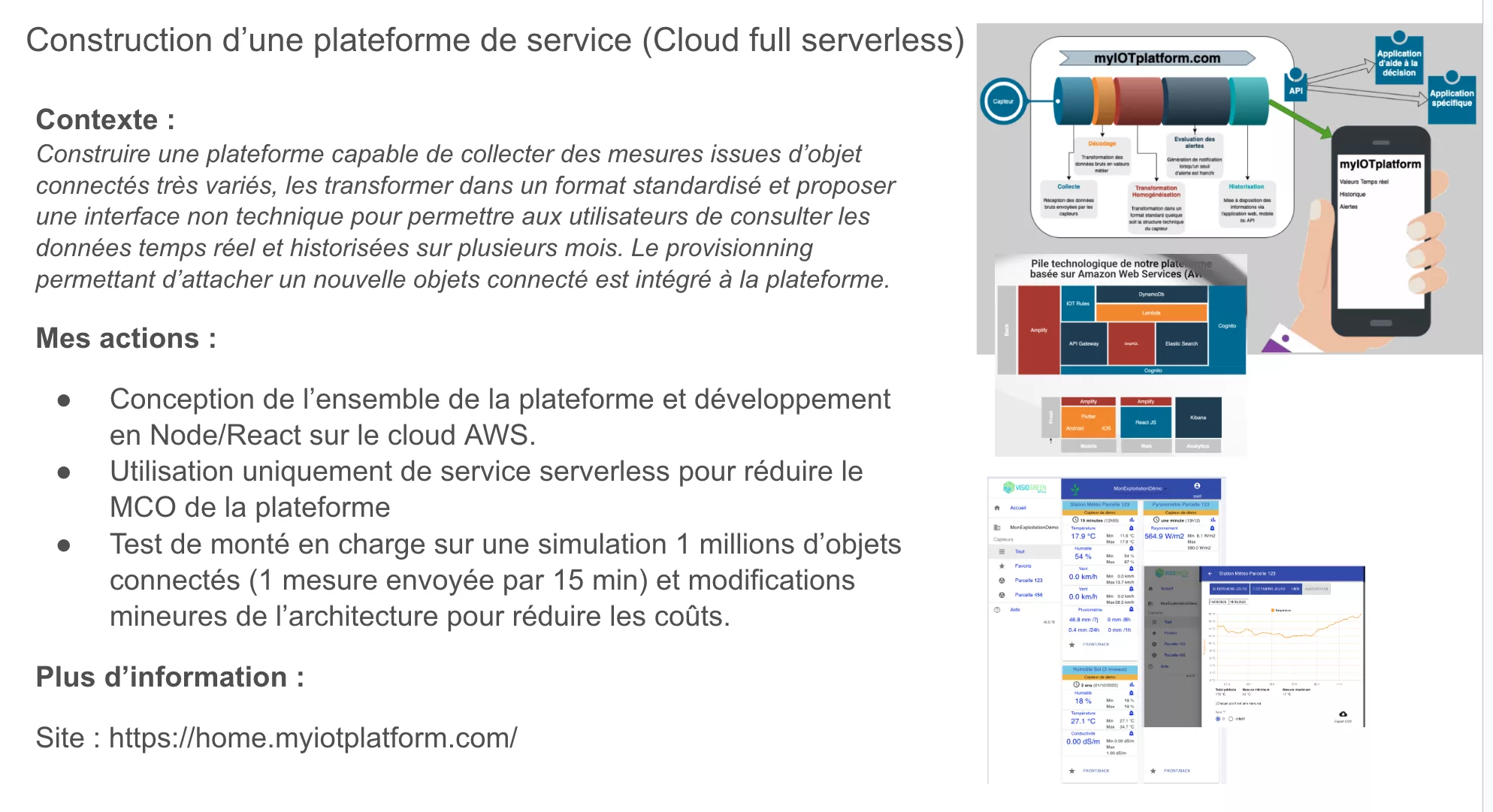Click the help icon beside Aide in the light sidebar
This screenshot has height=812, width=1493.
pyautogui.click(x=997, y=609)
